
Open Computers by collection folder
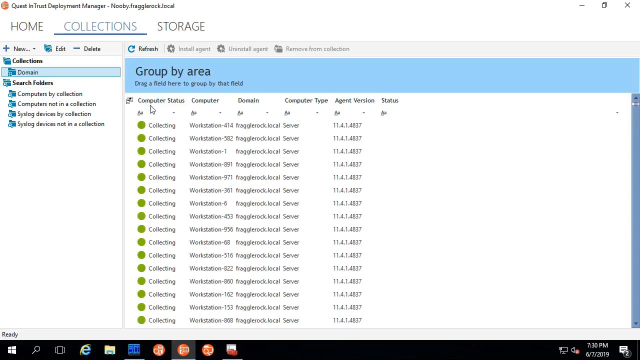[50, 94]
